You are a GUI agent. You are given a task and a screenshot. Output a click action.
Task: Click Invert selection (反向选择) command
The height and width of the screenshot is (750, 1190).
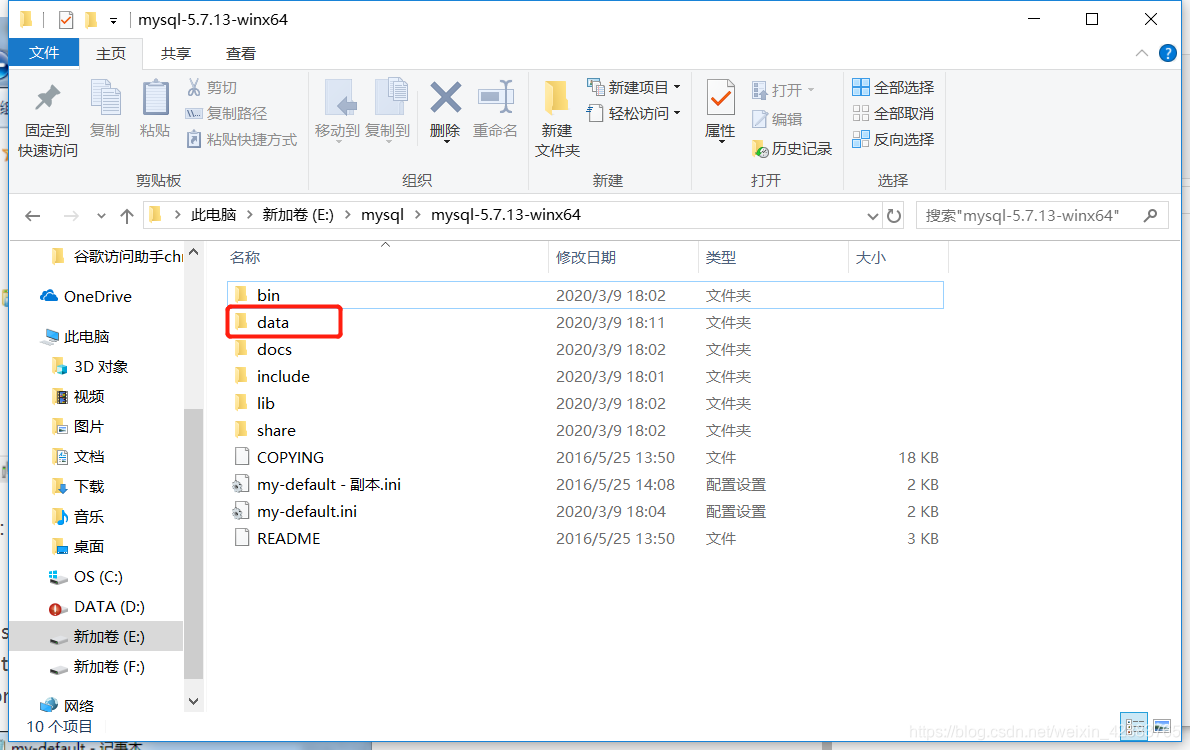(x=892, y=140)
